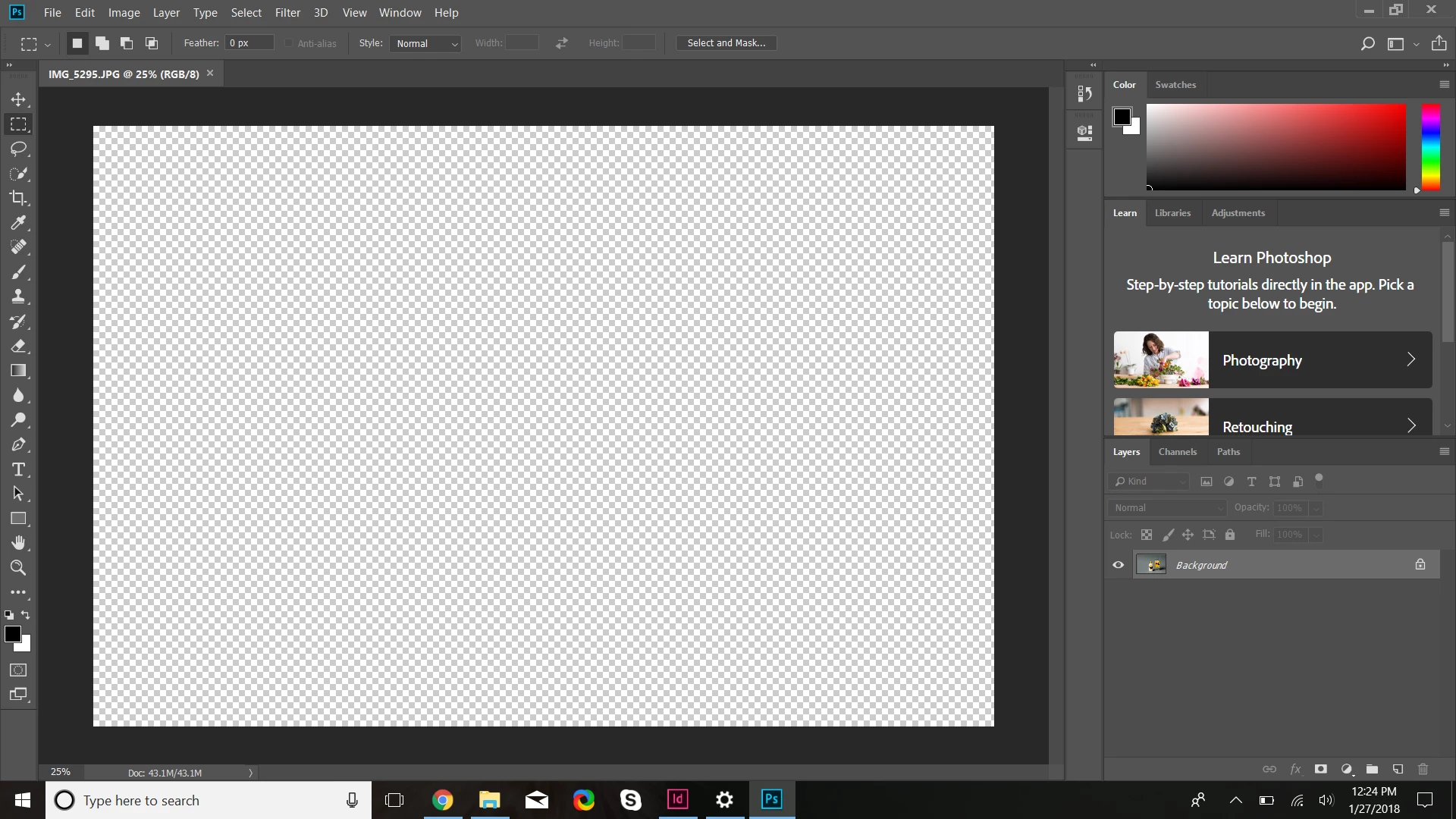
Task: Select the Hand tool
Action: [x=18, y=543]
